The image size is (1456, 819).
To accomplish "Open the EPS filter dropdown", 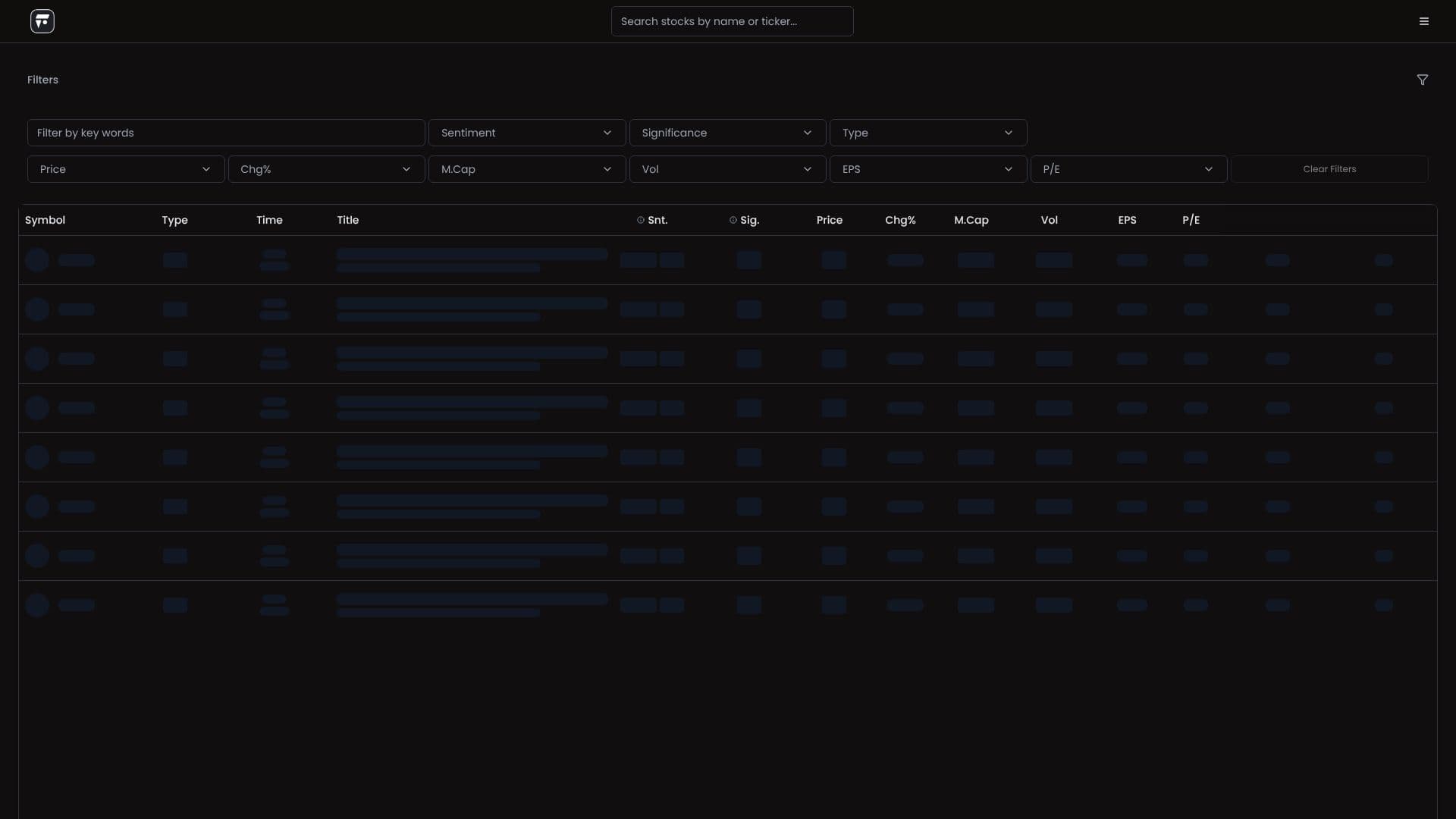I will [928, 169].
